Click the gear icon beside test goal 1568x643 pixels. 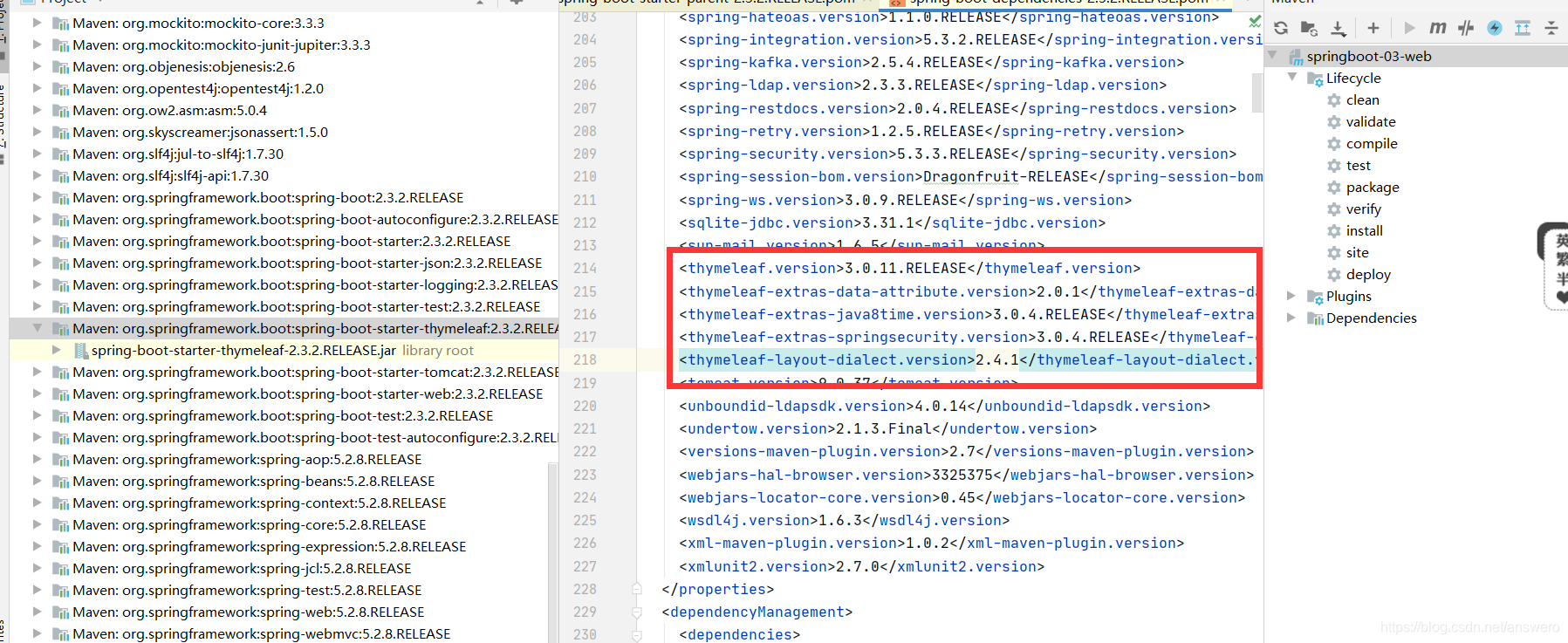click(x=1334, y=166)
